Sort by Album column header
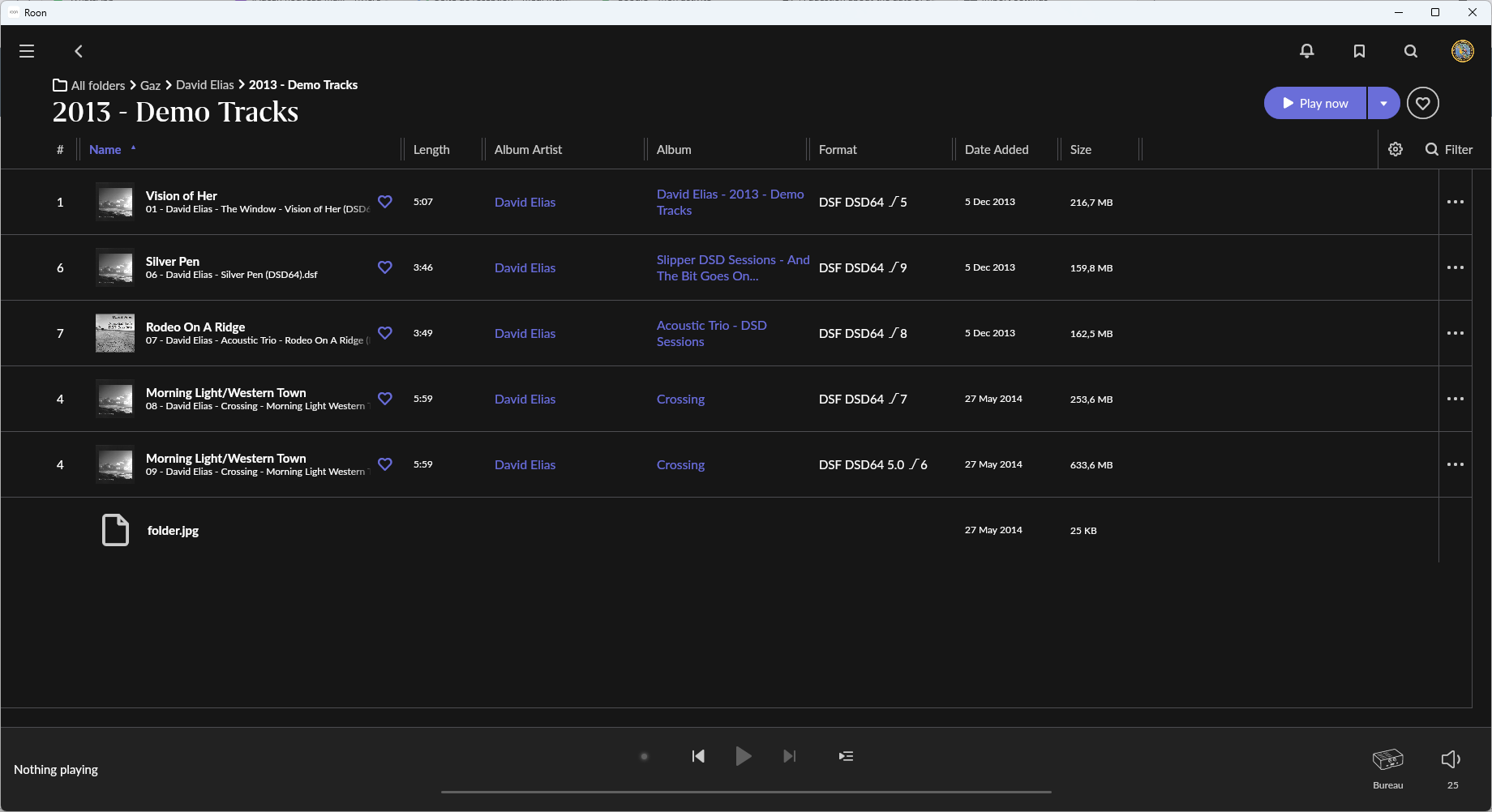 [x=674, y=149]
